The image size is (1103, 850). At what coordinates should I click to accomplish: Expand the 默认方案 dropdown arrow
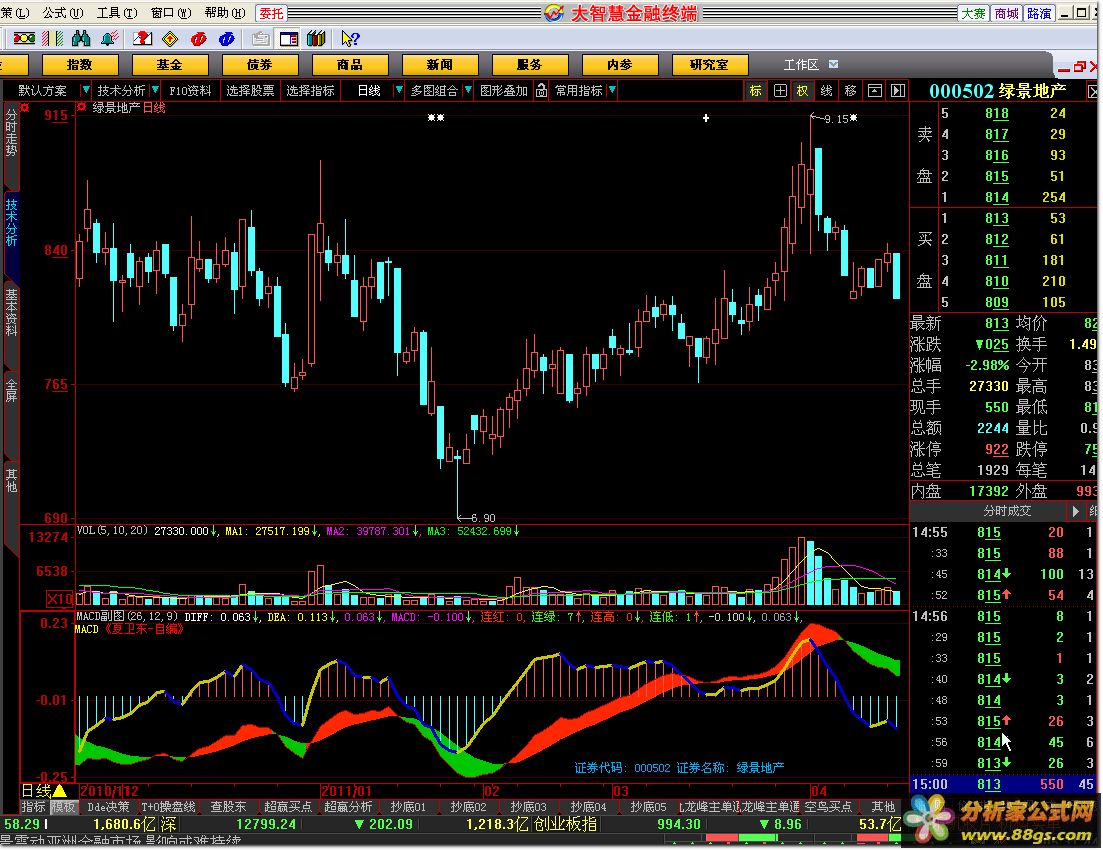coord(86,90)
